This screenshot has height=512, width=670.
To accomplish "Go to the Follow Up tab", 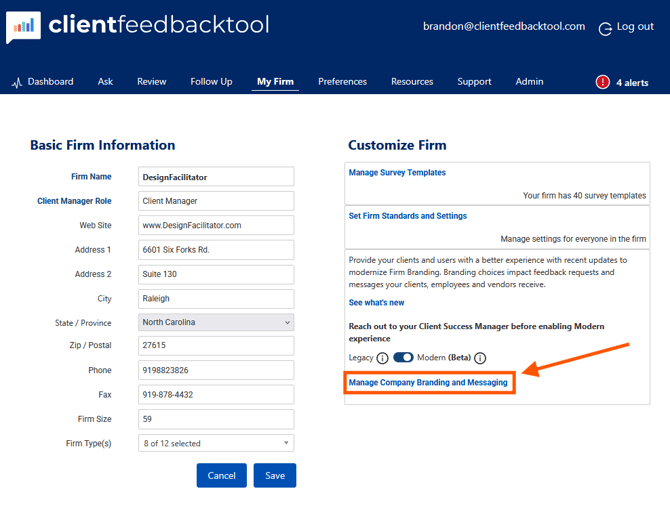I will point(211,82).
